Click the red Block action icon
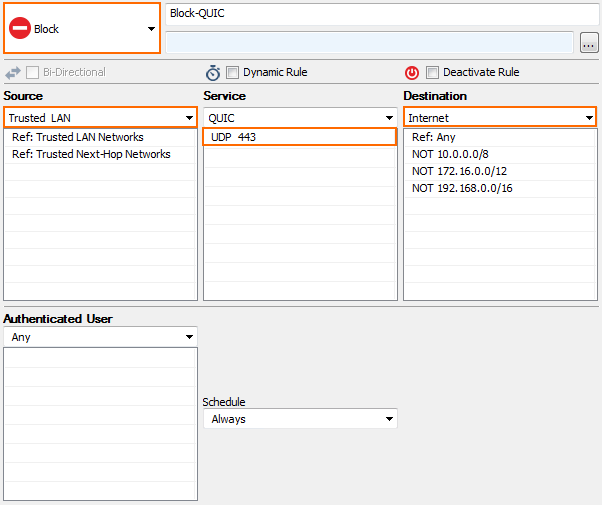Image resolution: width=602 pixels, height=505 pixels. tap(20, 28)
